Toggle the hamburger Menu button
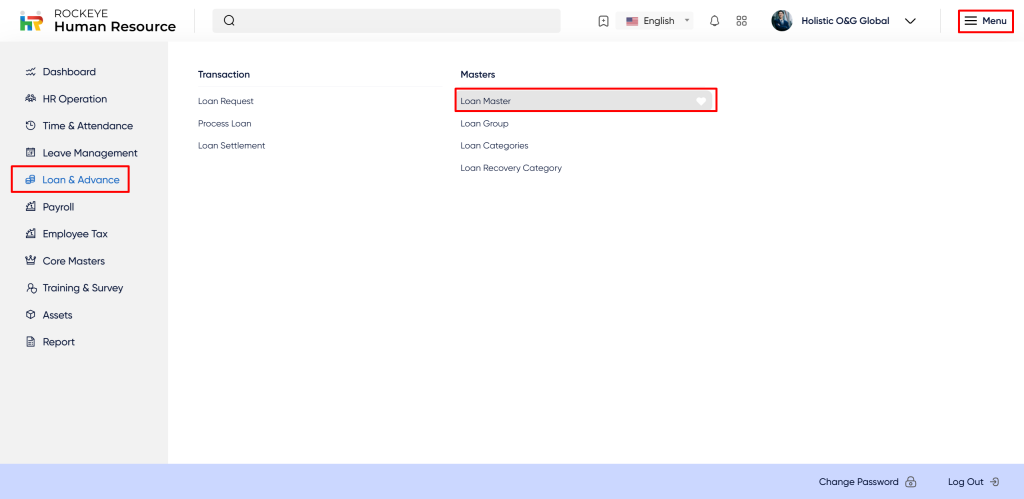 (985, 21)
